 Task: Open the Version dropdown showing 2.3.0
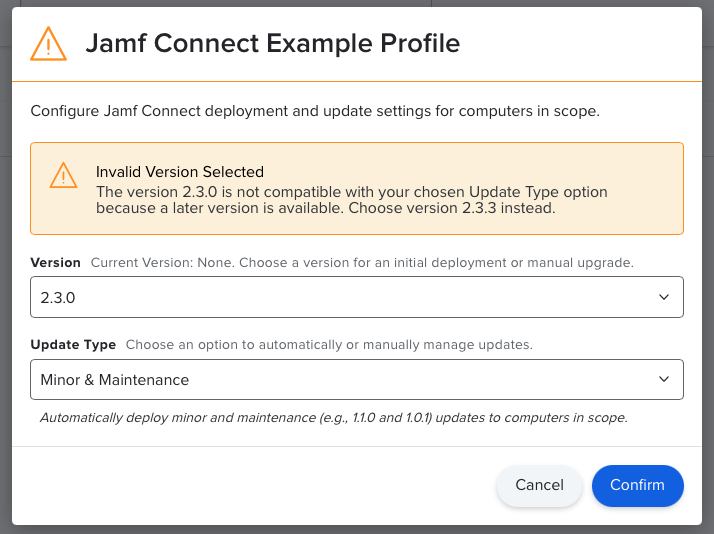[x=357, y=297]
